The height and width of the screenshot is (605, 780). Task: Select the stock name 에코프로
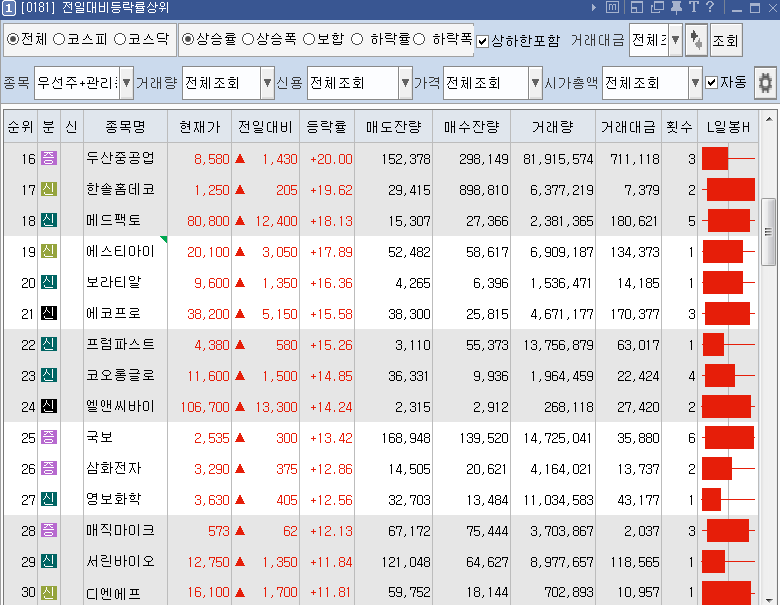click(x=113, y=313)
